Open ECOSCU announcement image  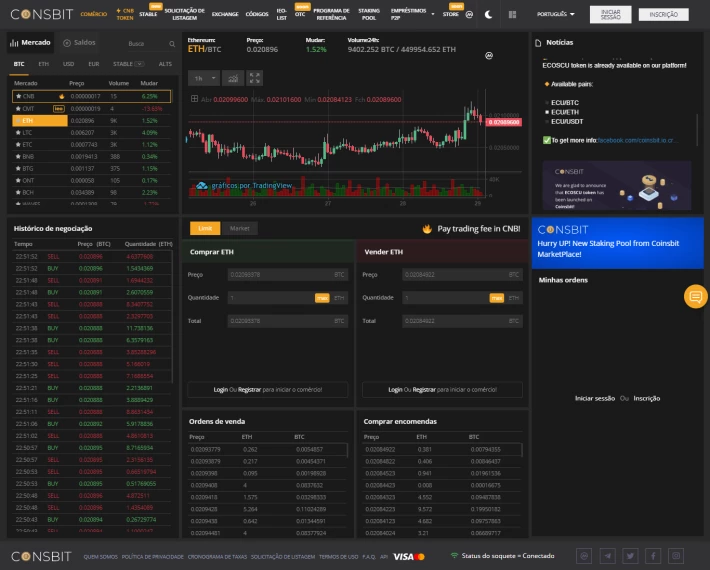coord(617,185)
